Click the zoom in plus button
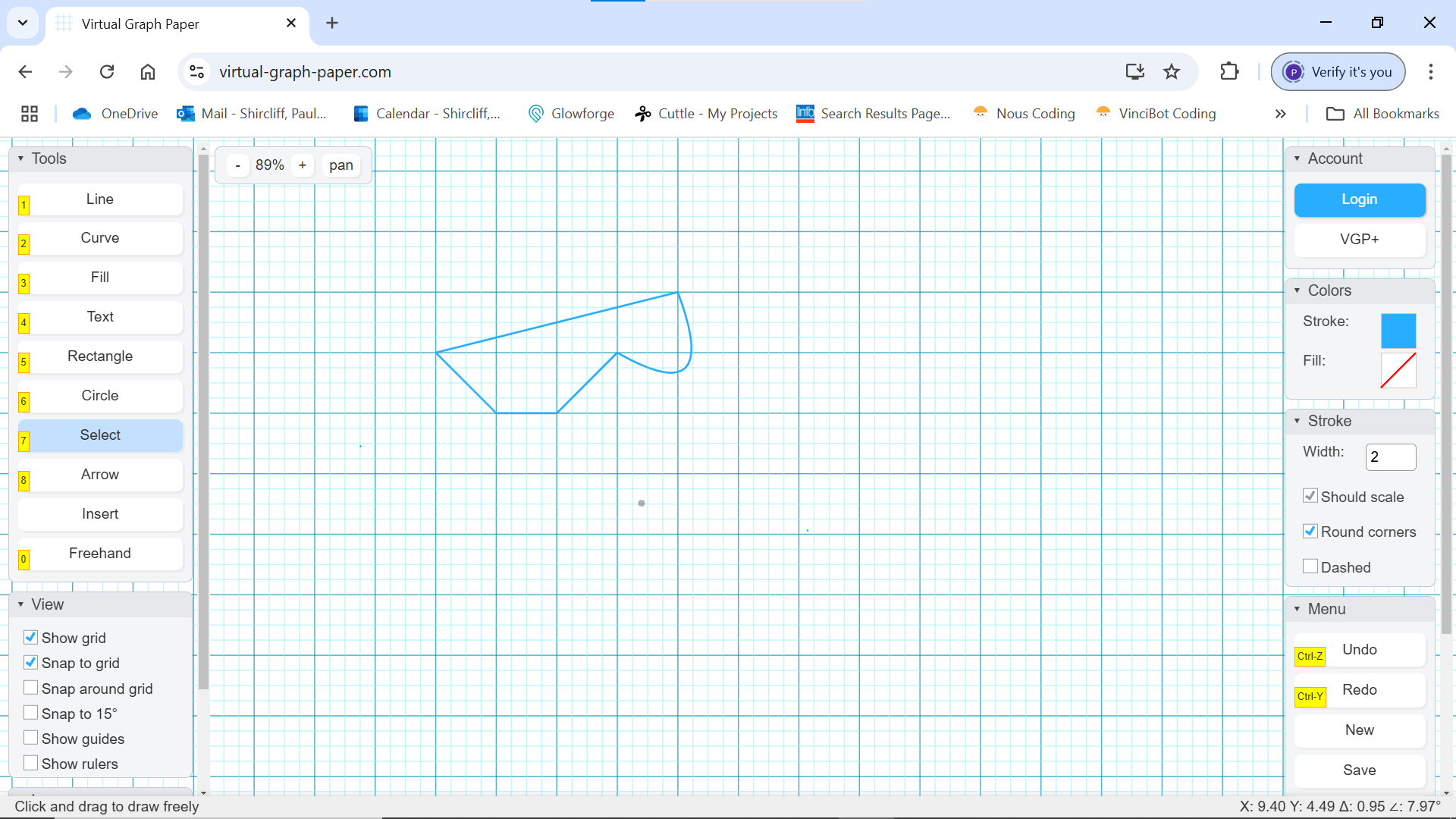1456x819 pixels. [303, 165]
